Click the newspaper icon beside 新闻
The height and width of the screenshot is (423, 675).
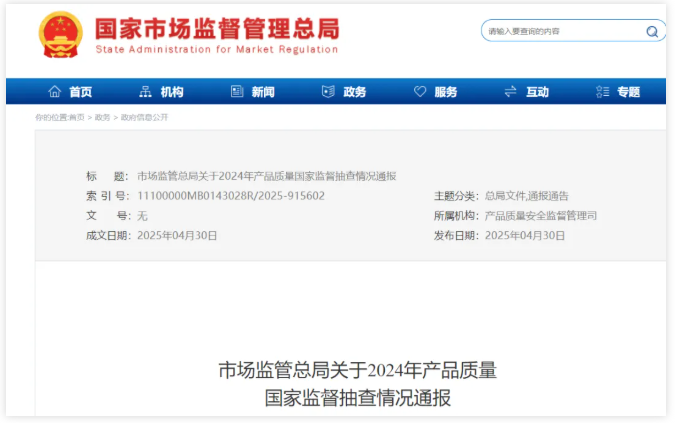pos(237,91)
